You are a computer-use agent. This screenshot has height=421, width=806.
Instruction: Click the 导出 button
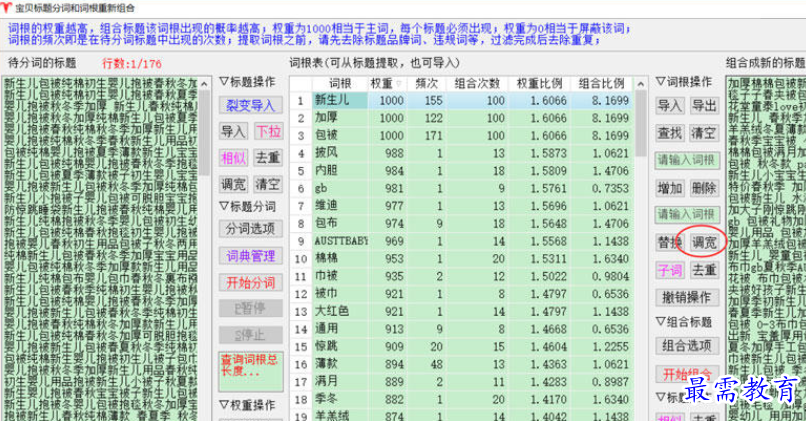tap(704, 106)
